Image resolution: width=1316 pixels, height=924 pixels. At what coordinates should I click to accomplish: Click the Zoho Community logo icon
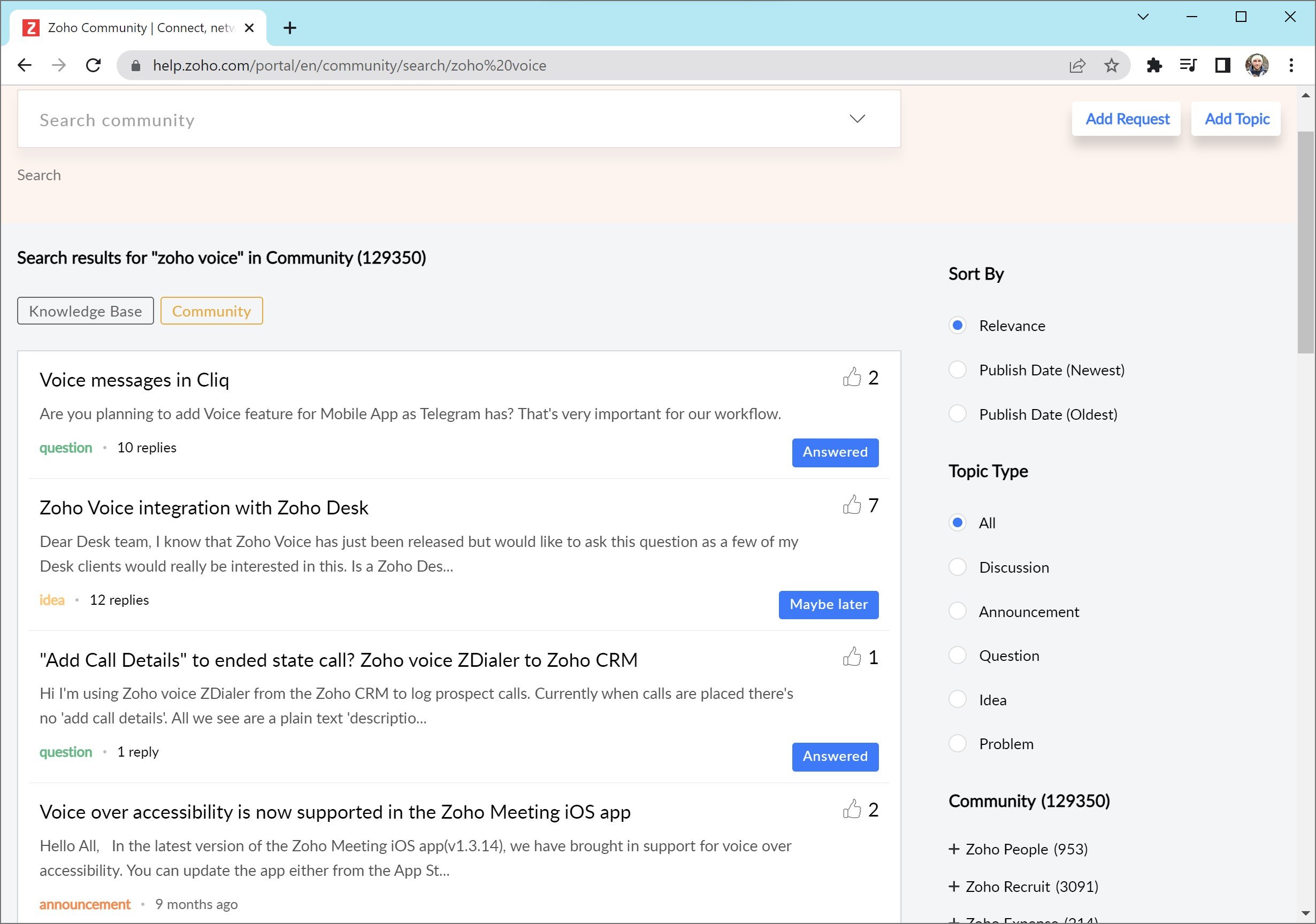(30, 28)
